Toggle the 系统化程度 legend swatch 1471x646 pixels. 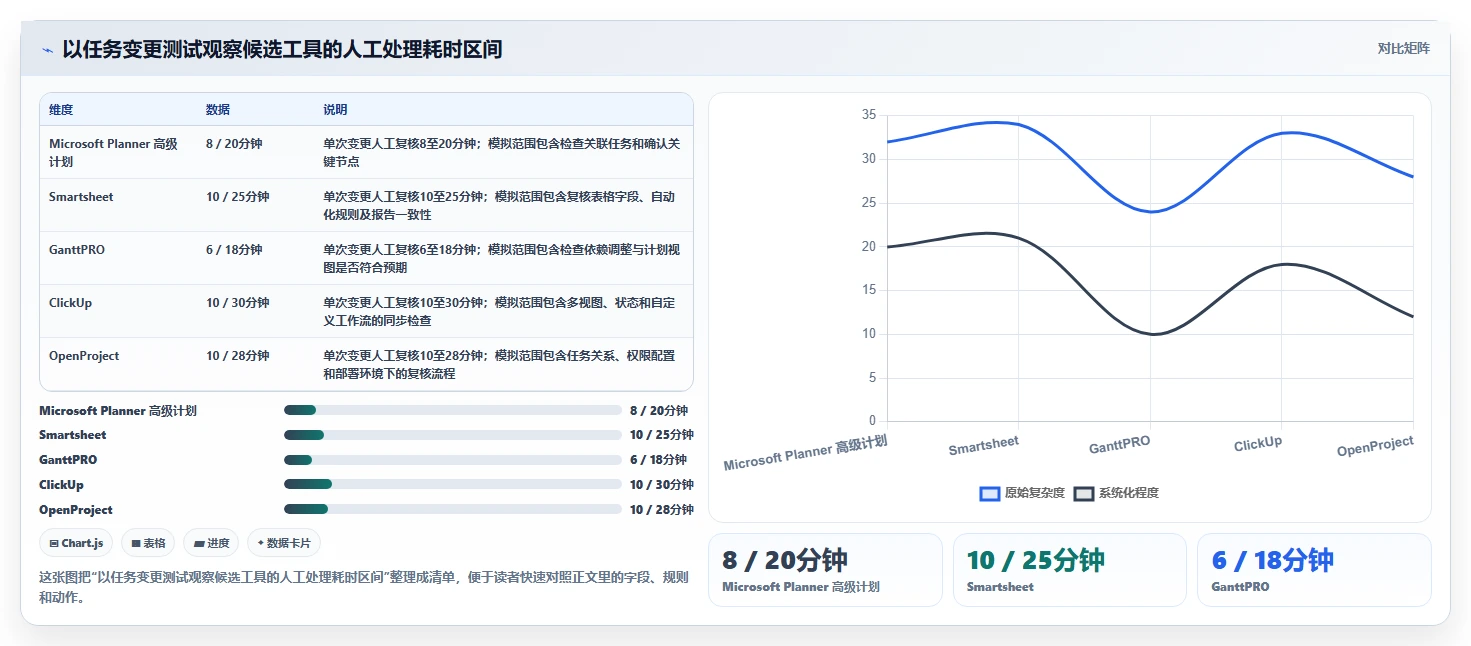[1084, 493]
